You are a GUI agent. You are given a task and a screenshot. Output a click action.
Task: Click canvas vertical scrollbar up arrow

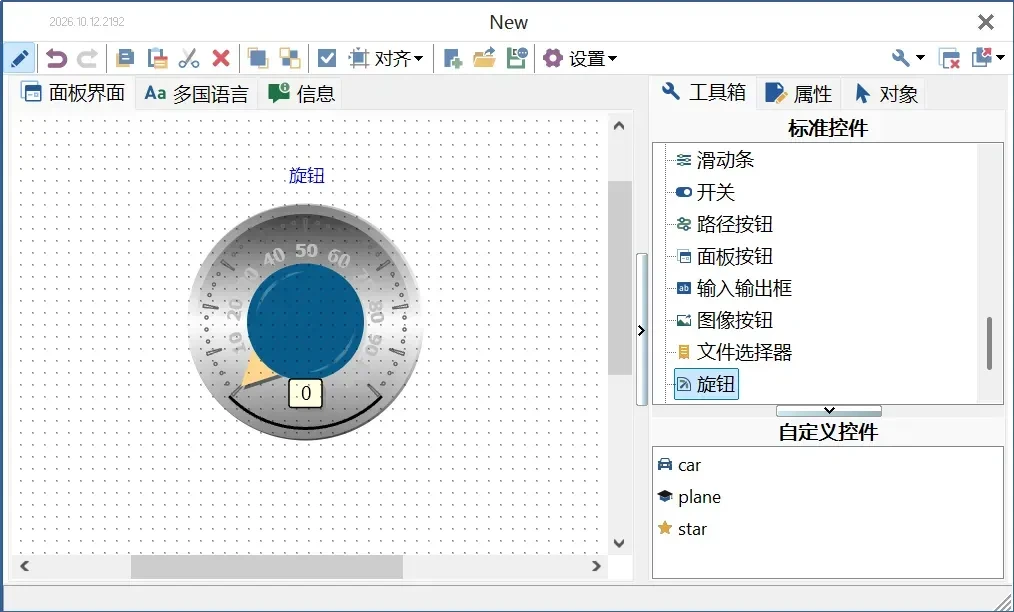pyautogui.click(x=619, y=126)
